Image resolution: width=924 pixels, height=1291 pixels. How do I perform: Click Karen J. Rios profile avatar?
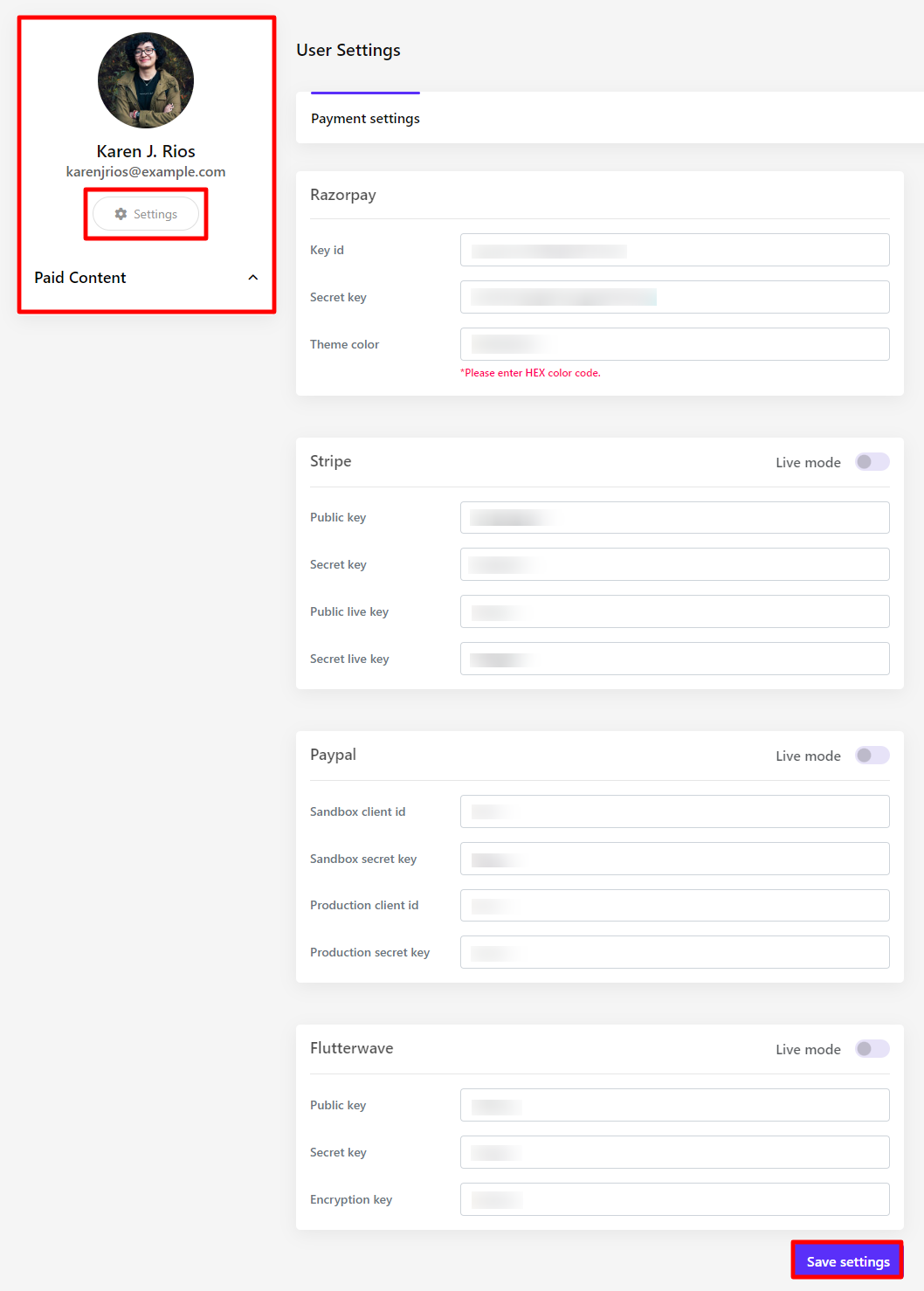coord(146,80)
